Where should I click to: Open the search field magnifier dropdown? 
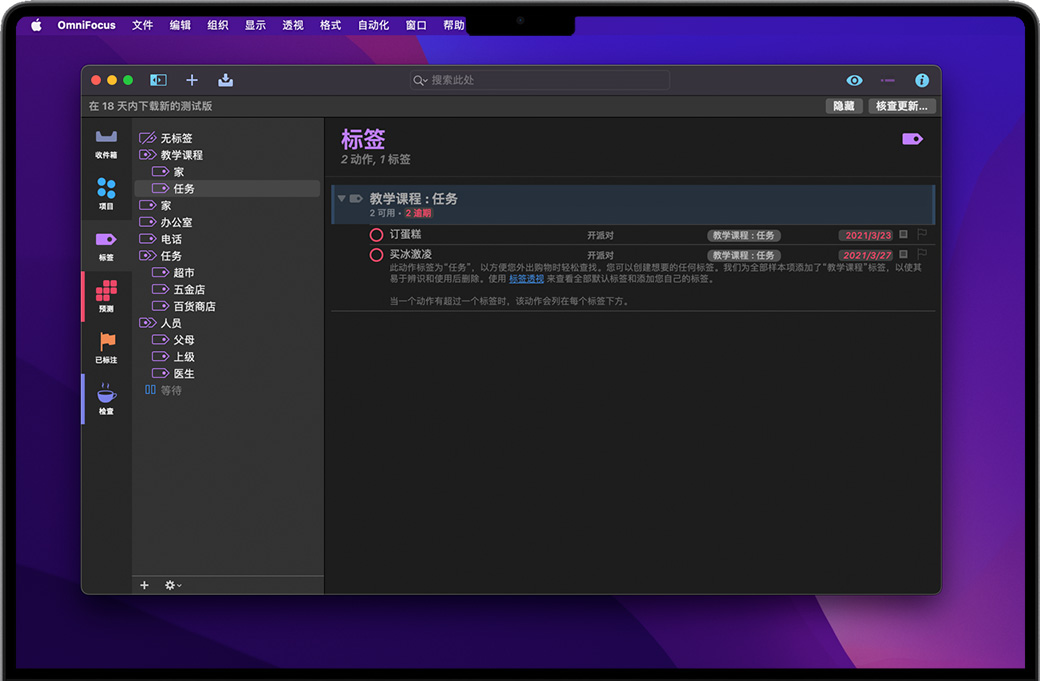click(x=421, y=80)
